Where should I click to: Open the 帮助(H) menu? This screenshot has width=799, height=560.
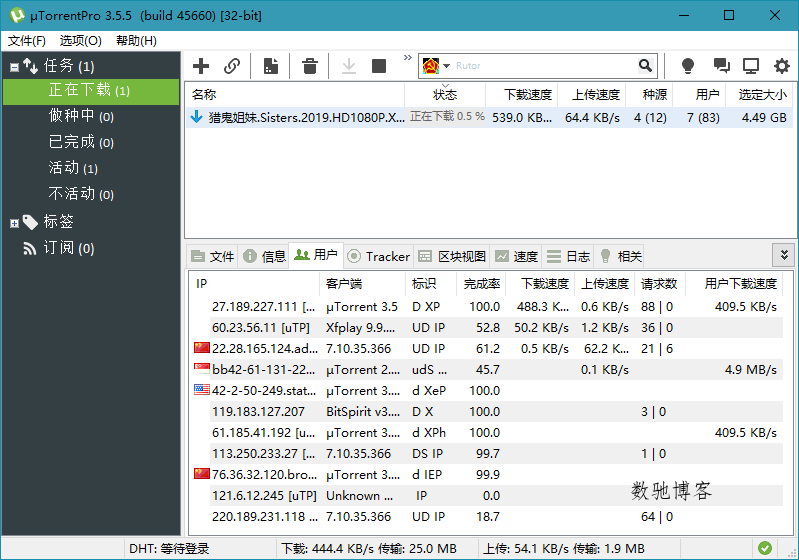click(136, 41)
